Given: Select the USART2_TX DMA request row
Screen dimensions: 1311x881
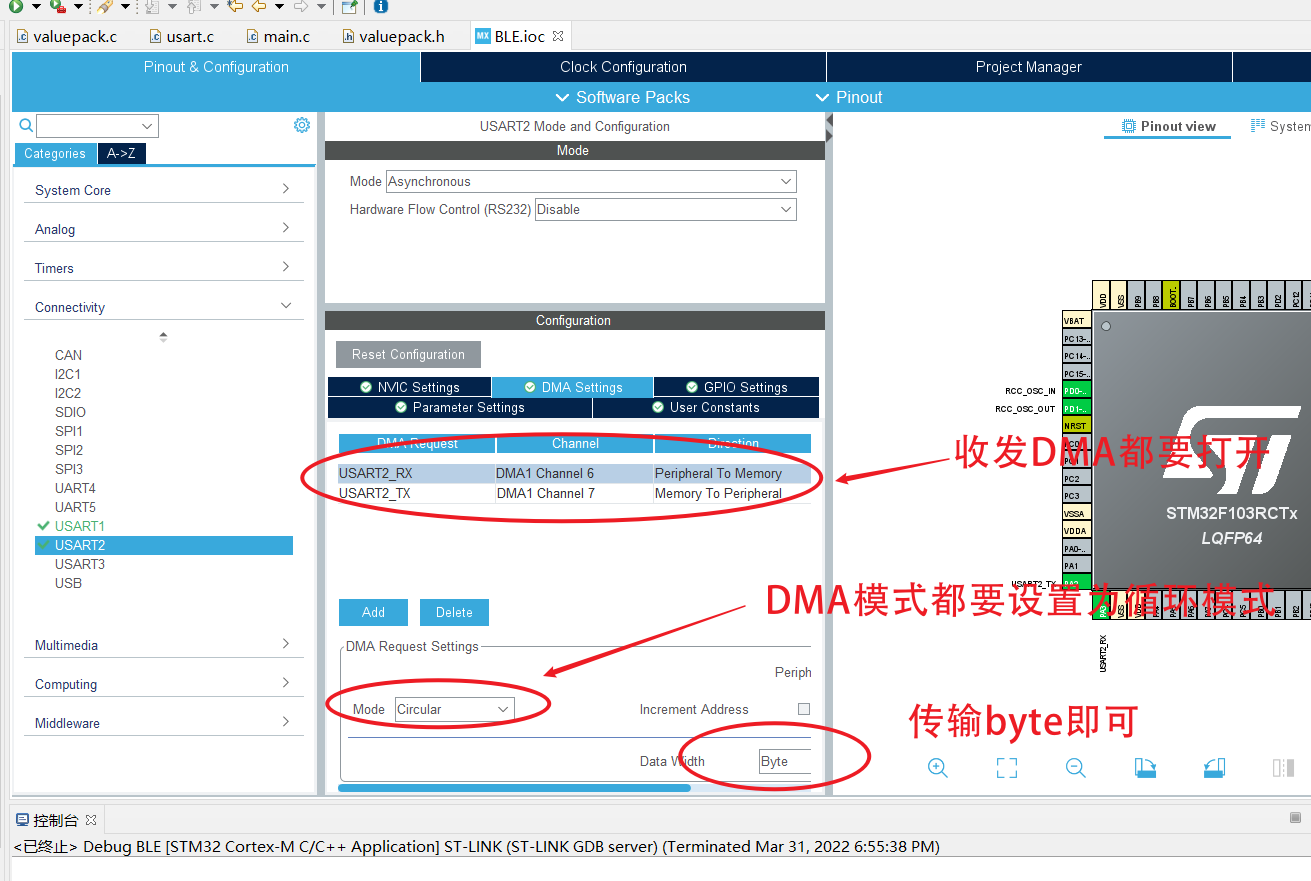Looking at the screenshot, I should (x=575, y=493).
